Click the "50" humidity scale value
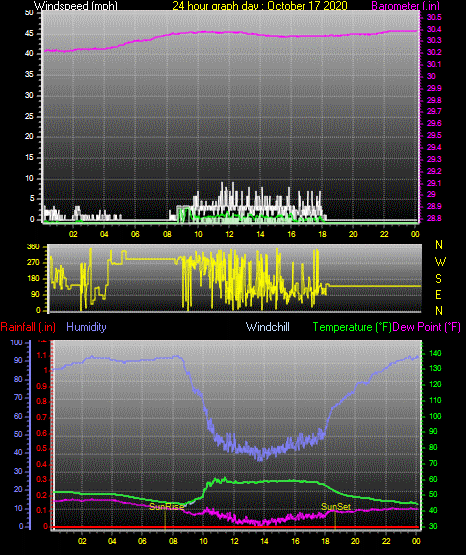The image size is (466, 555). coord(18,434)
